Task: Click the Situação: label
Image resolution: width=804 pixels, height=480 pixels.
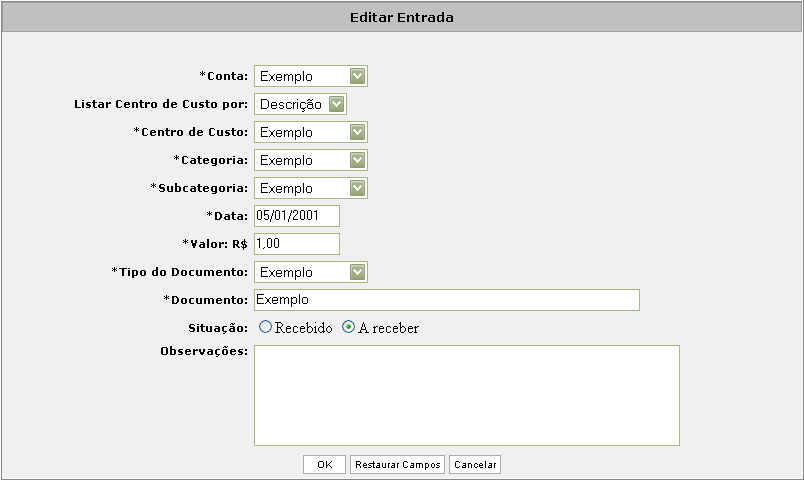Action: [218, 328]
